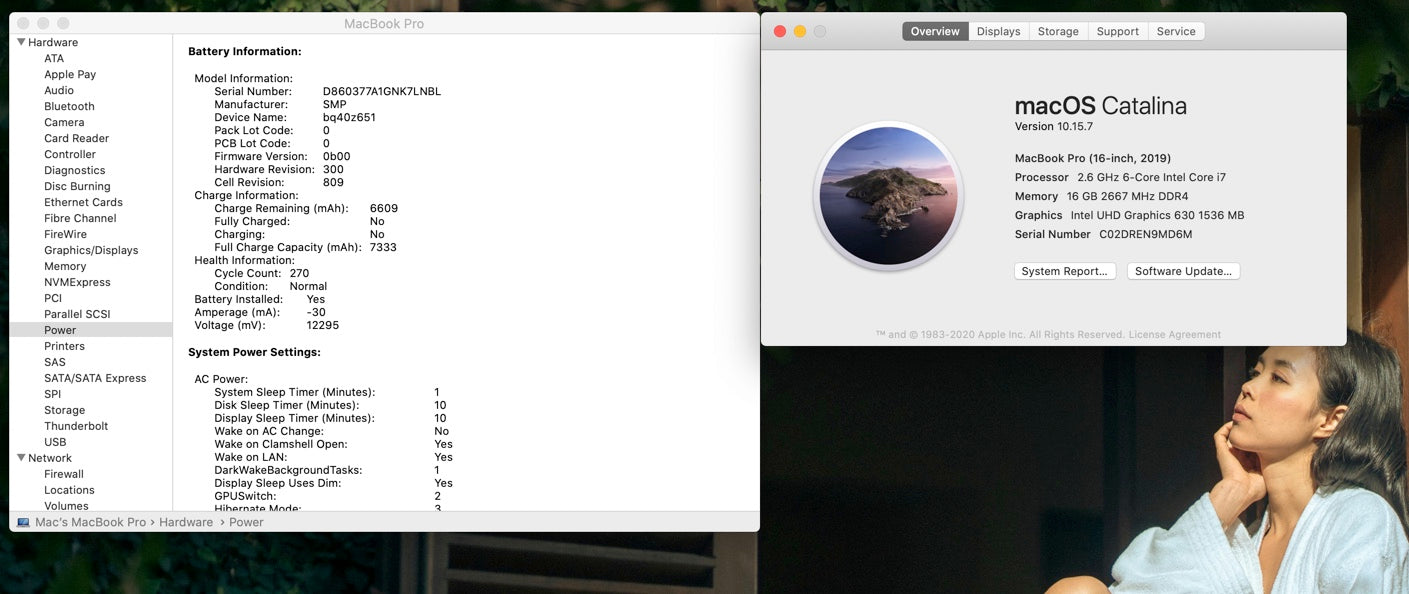The image size is (1409, 594).
Task: Select Bluetooth in the hardware sidebar
Action: click(x=69, y=106)
